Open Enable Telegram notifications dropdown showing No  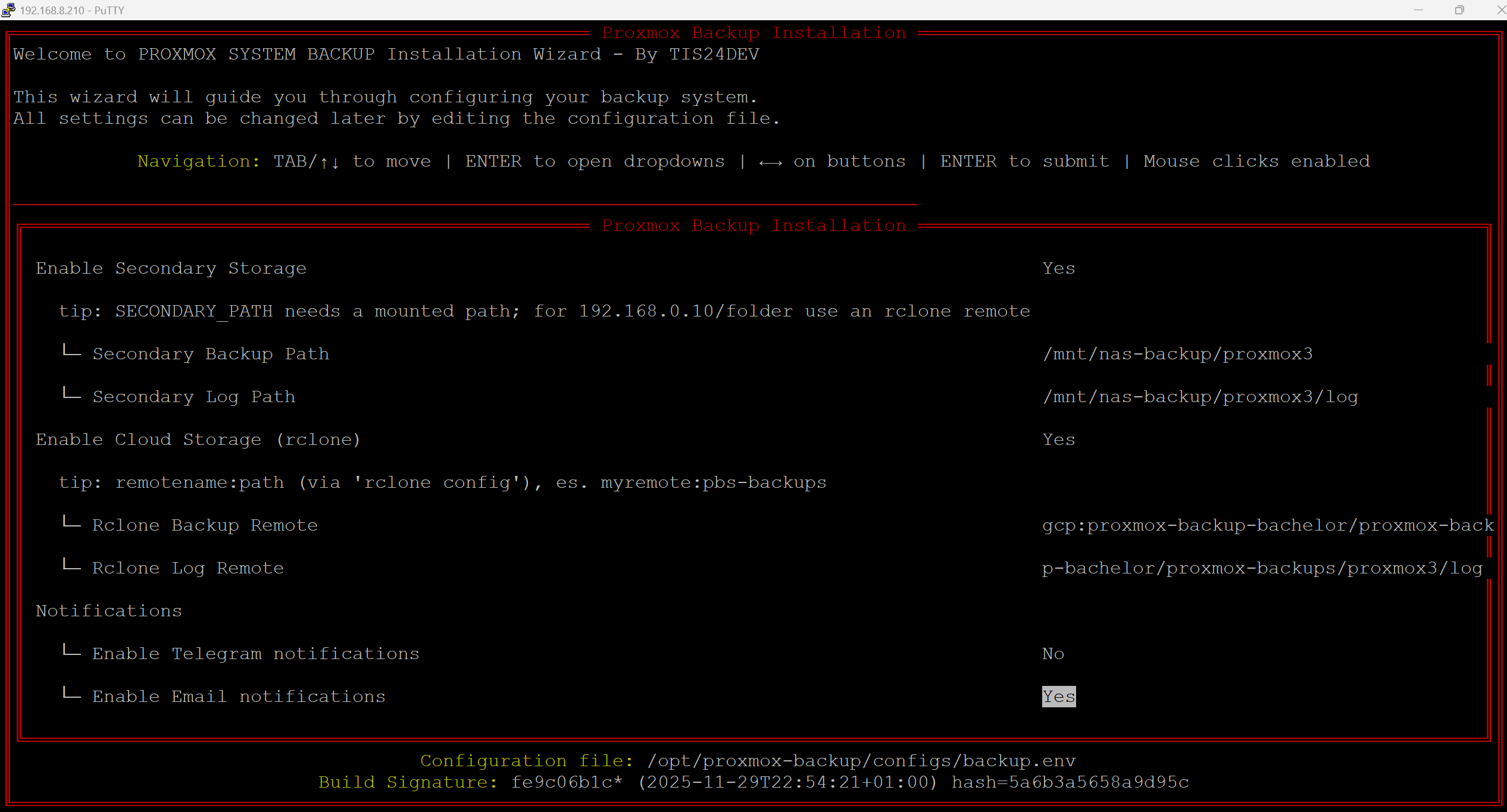pyautogui.click(x=1053, y=654)
